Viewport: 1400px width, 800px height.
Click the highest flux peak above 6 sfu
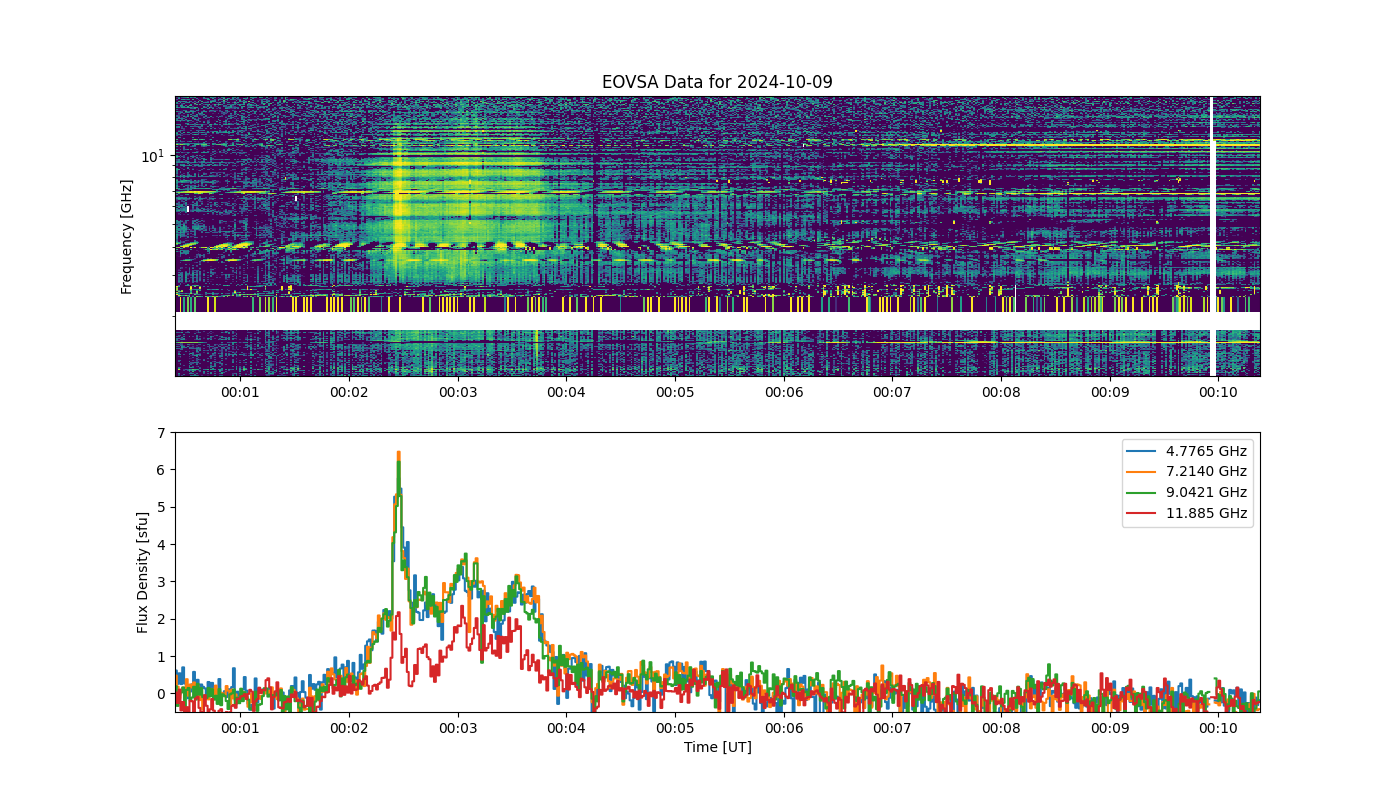pyautogui.click(x=398, y=455)
